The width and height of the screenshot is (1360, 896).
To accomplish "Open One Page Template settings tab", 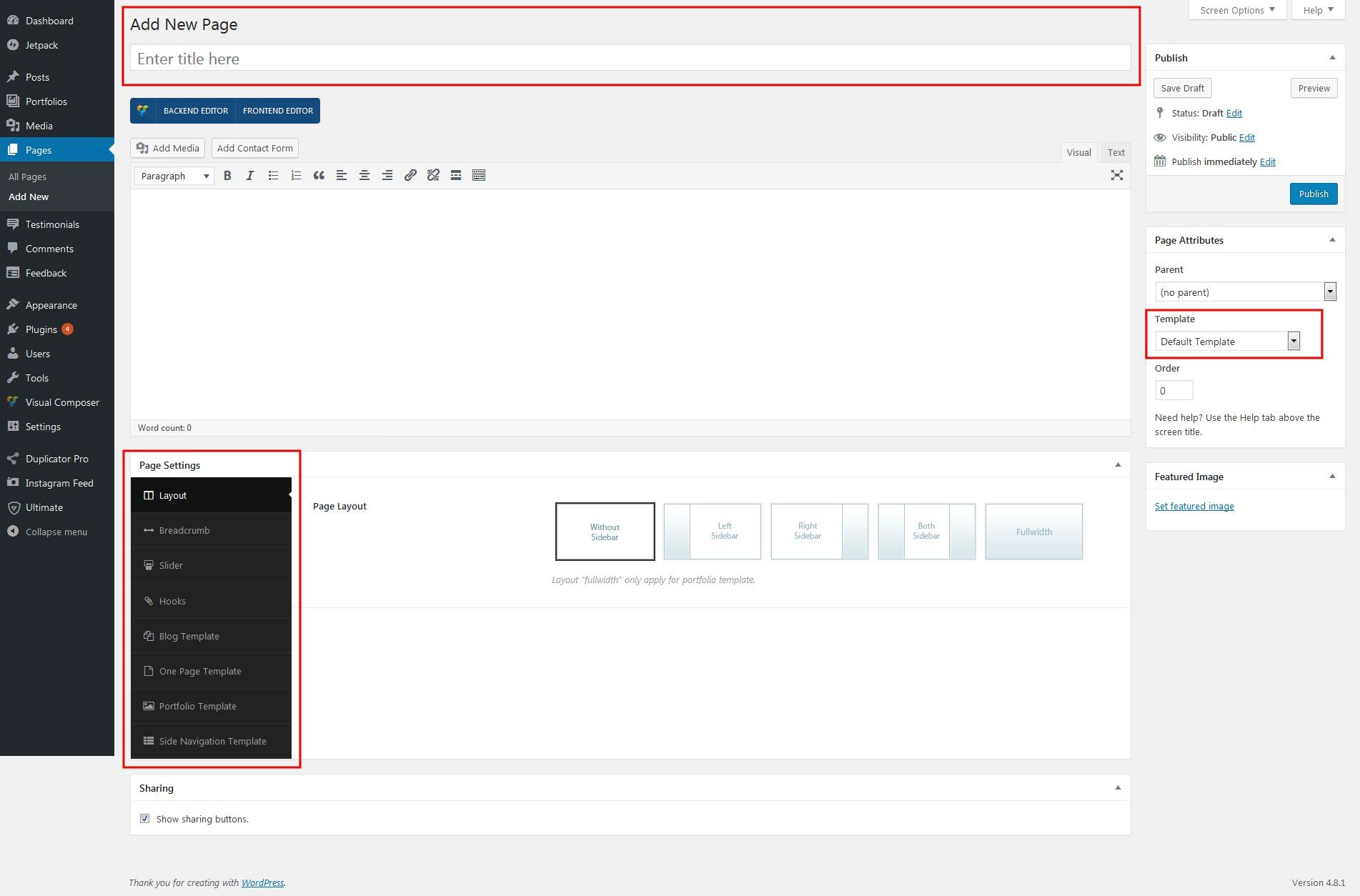I will click(x=211, y=671).
